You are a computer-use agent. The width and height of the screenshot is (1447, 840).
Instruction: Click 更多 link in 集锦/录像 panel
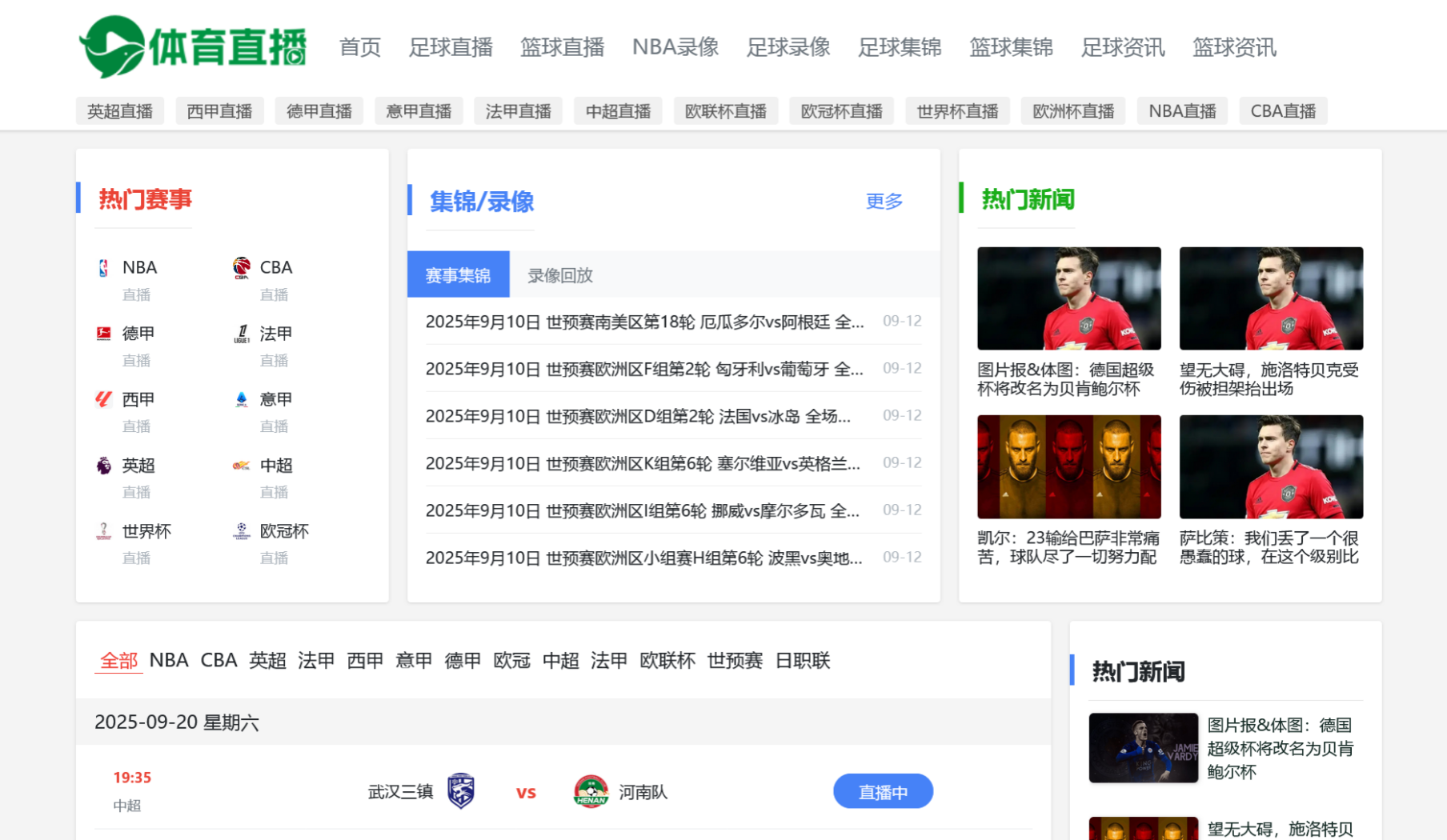pos(884,201)
